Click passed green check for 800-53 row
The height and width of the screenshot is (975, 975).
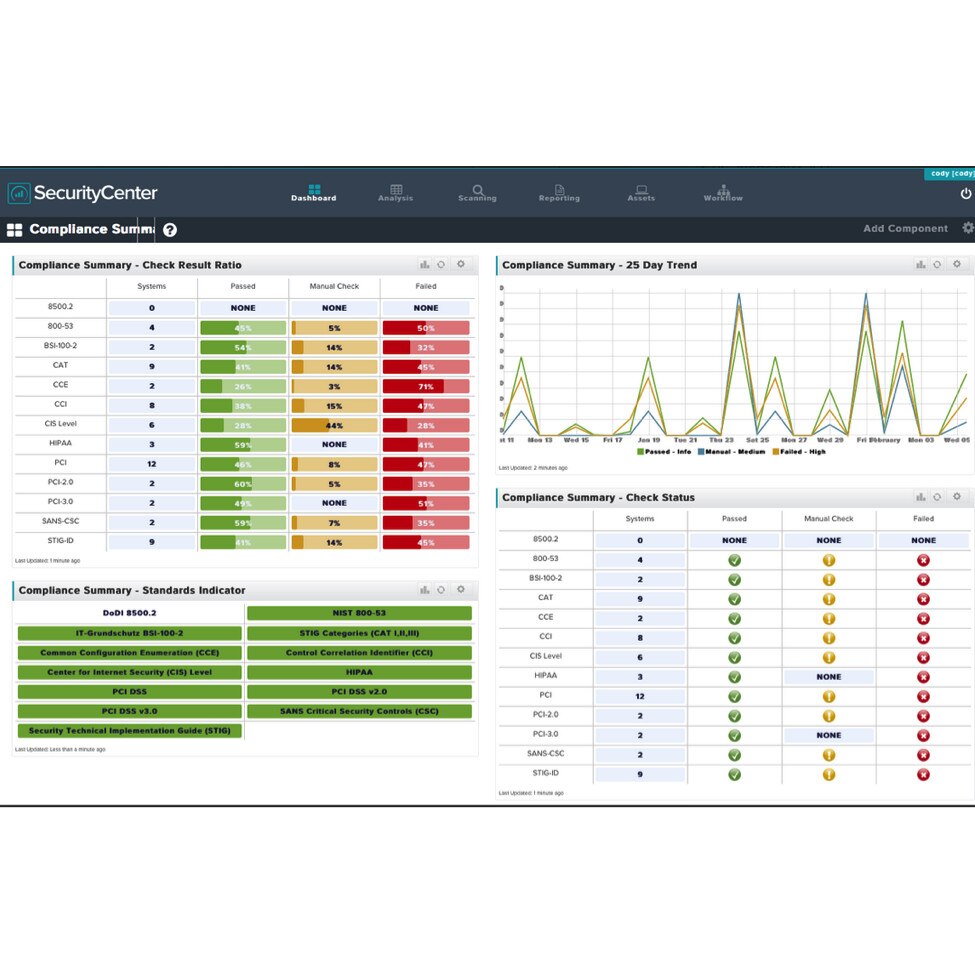point(734,560)
